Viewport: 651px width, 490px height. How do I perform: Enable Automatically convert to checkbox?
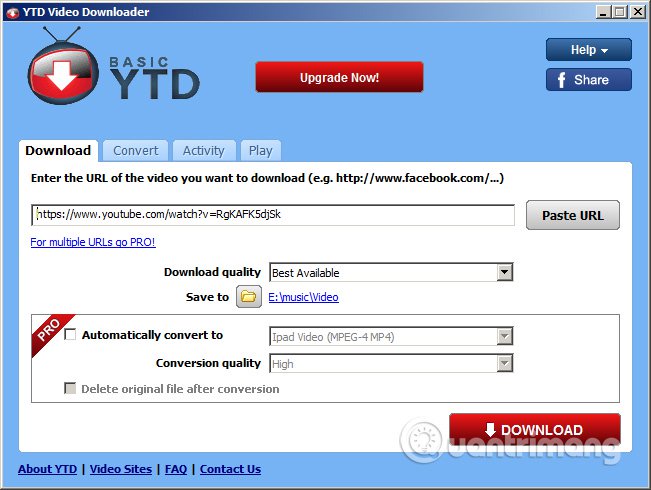[x=70, y=334]
